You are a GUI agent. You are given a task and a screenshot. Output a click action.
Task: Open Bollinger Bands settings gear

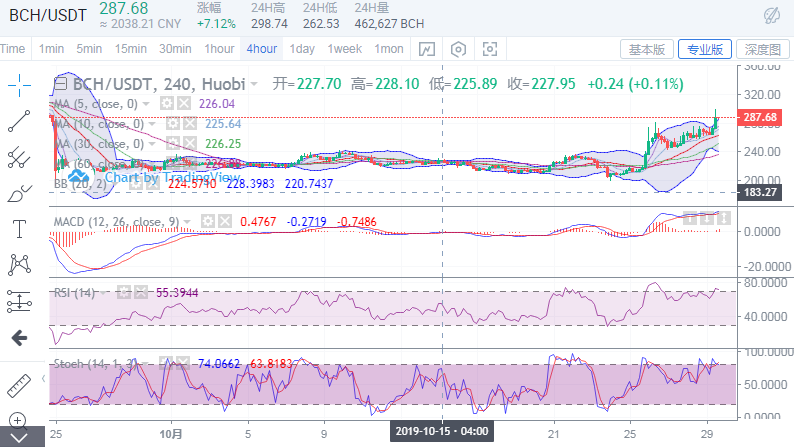click(135, 183)
